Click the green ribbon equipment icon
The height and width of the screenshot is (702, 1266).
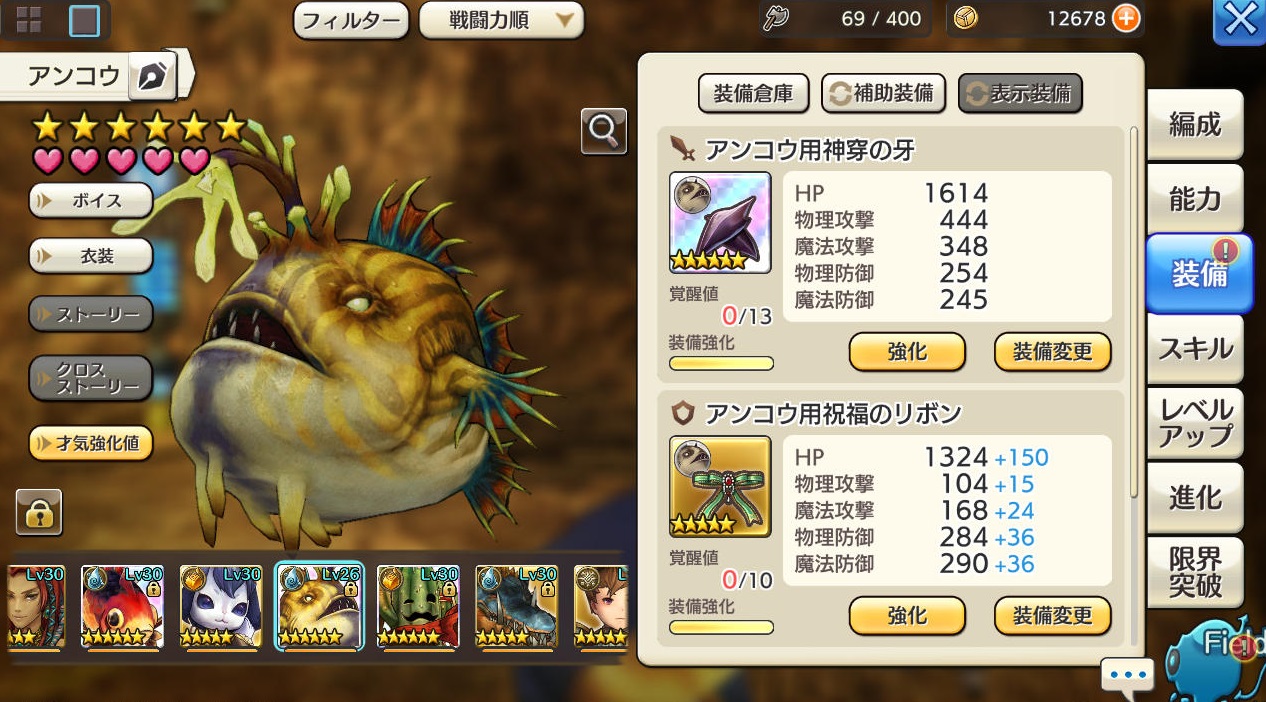pos(720,486)
